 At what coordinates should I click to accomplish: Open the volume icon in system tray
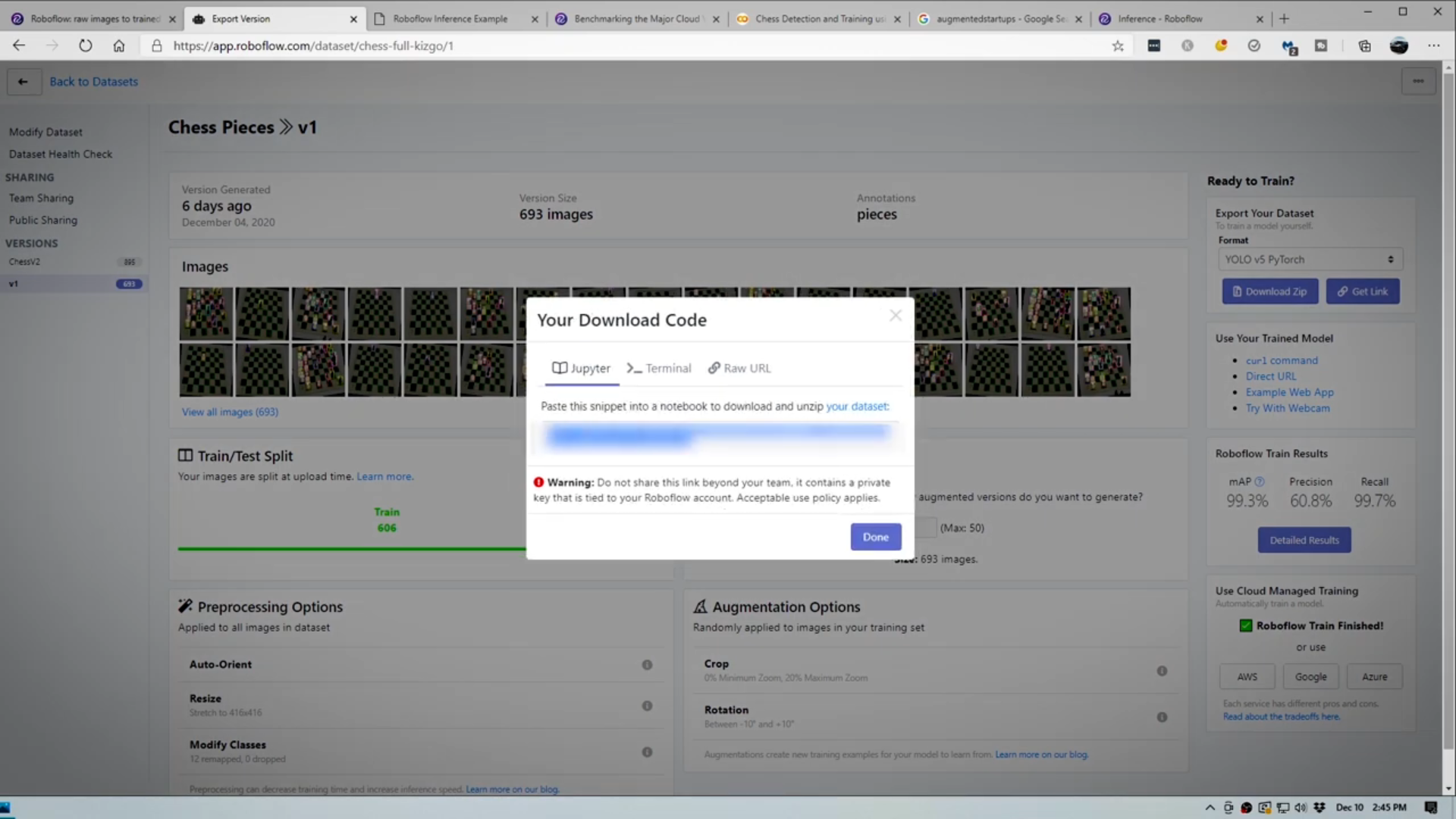coord(1301,808)
